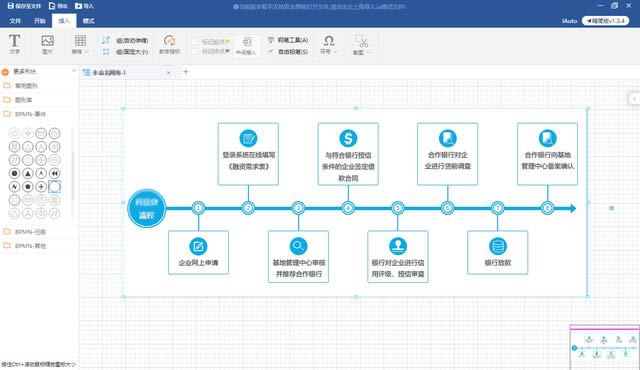This screenshot has height=370, width=640.
Task: Click the 导入 import button in title bar
Action: click(x=84, y=6)
